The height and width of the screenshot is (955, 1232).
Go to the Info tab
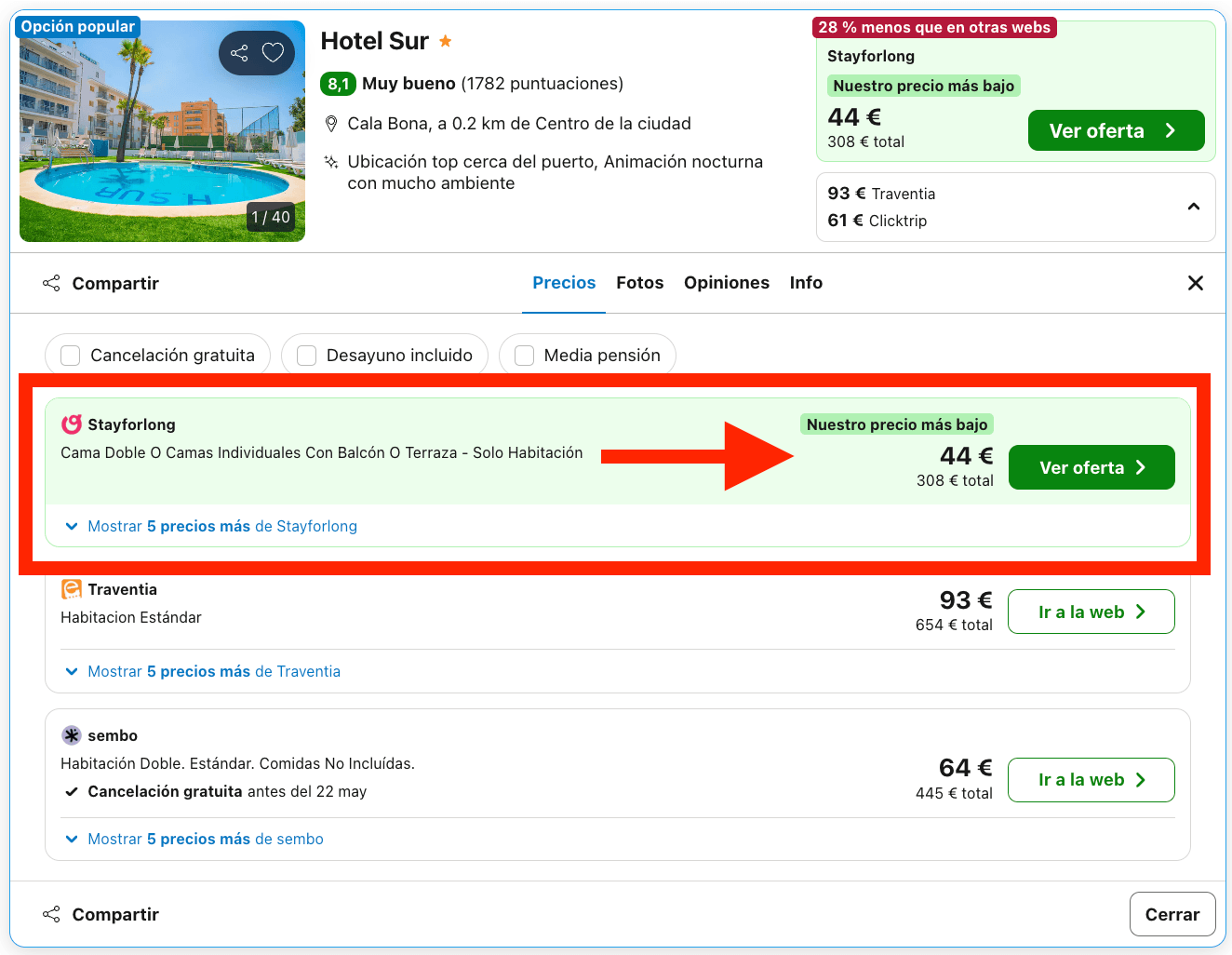coord(806,283)
